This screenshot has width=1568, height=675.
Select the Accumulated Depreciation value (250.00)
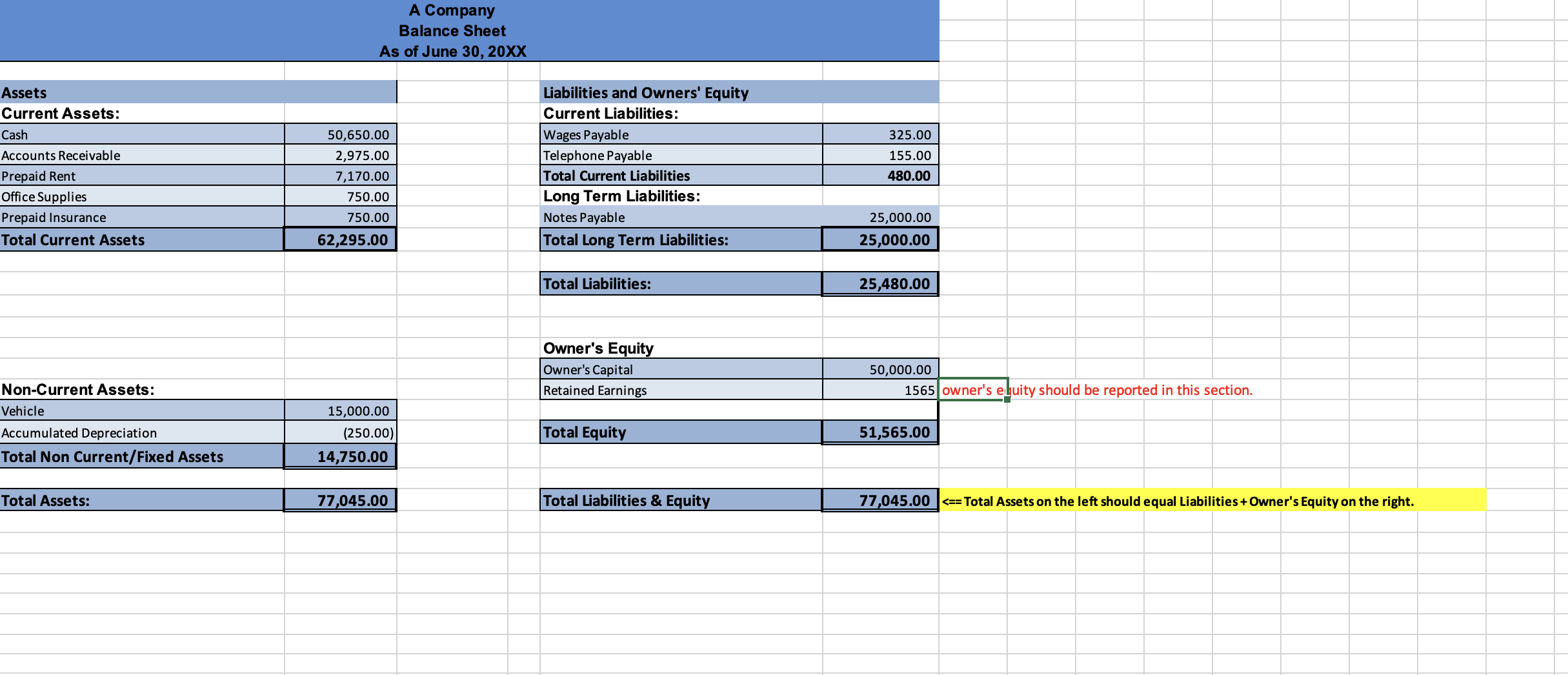tap(339, 432)
